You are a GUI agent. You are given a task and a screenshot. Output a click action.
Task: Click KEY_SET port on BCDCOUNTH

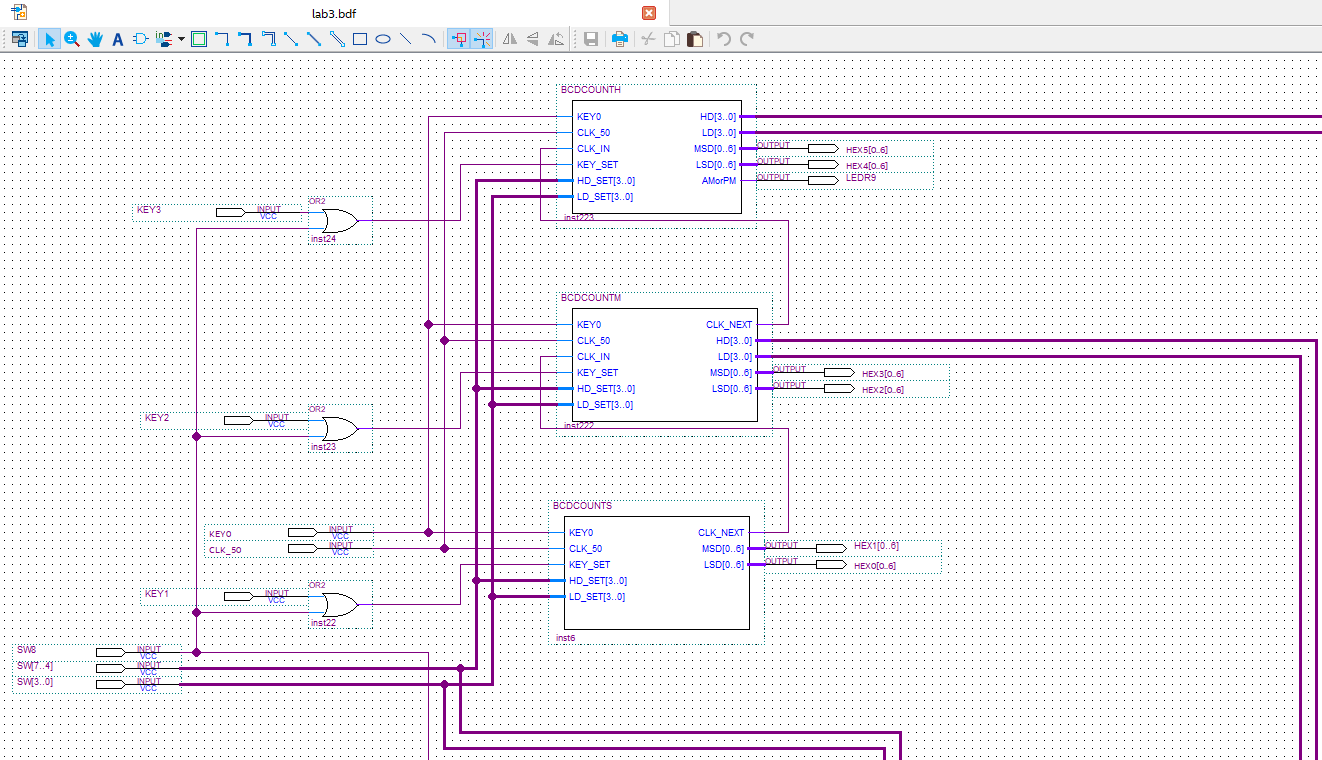click(597, 165)
